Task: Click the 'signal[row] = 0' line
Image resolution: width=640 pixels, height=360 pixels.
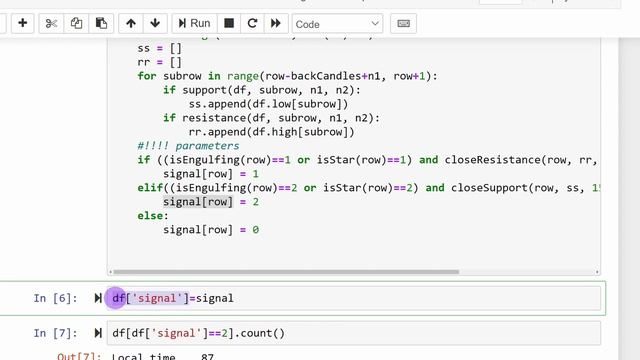Action: pyautogui.click(x=211, y=229)
